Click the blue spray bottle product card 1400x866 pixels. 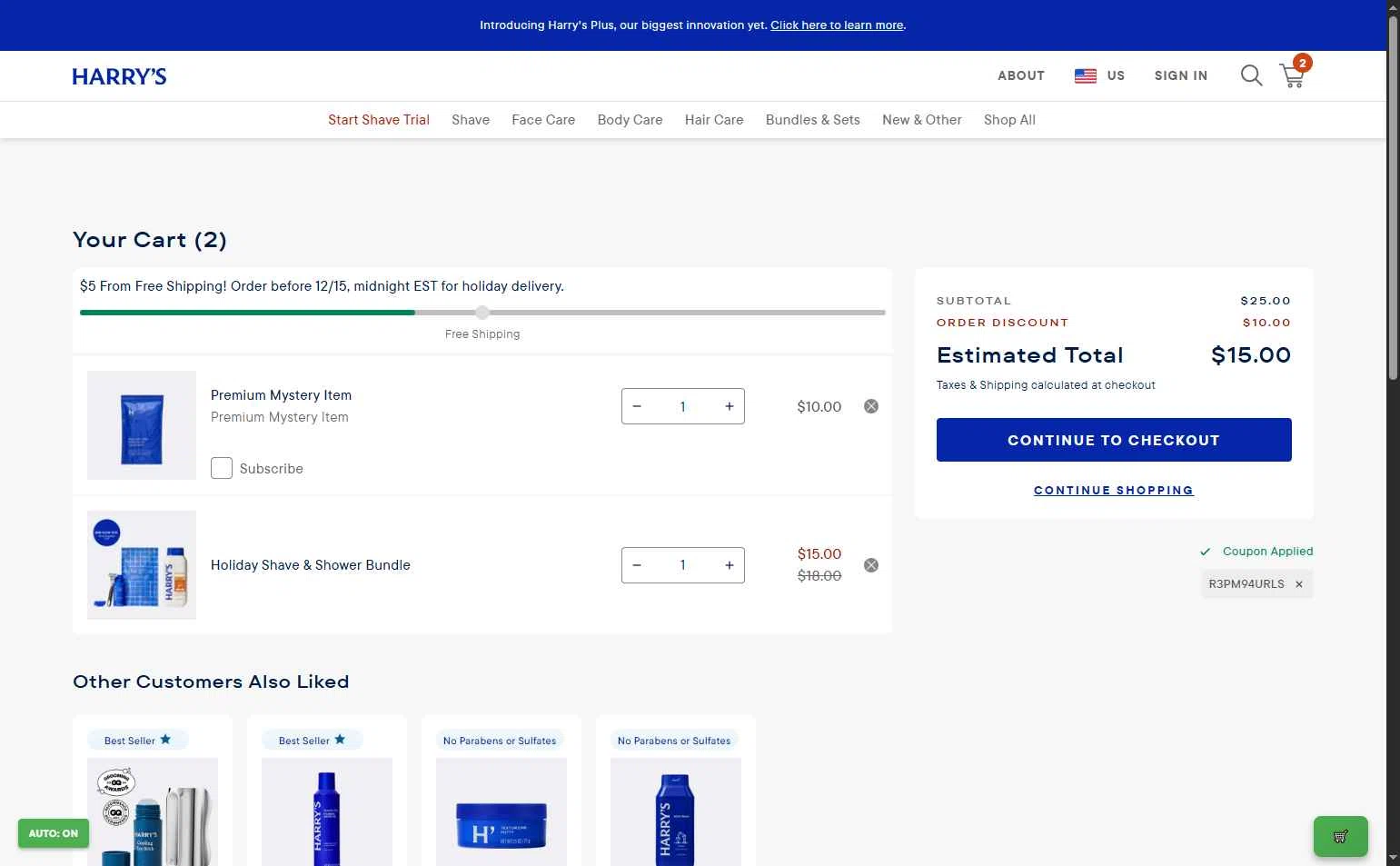(x=327, y=791)
